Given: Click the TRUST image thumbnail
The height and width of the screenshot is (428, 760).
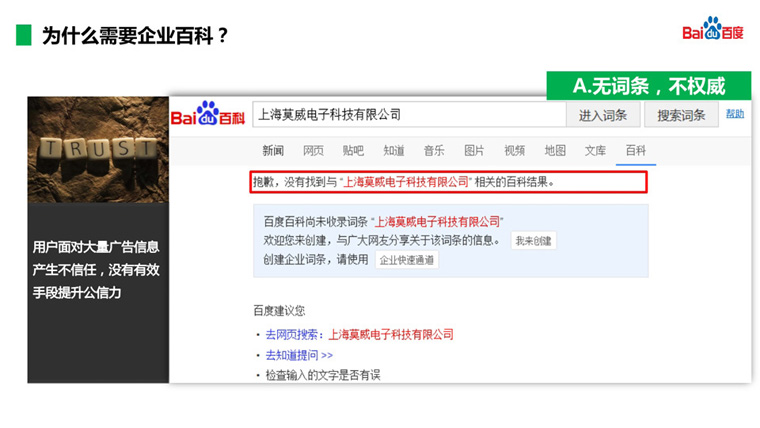Looking at the screenshot, I should (98, 150).
